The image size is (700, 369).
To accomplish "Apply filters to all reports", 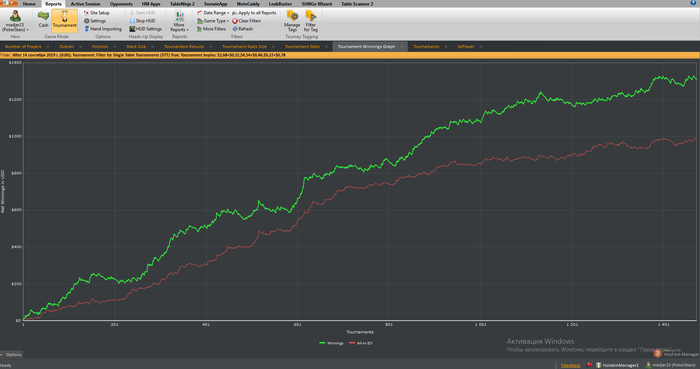I will click(x=254, y=13).
